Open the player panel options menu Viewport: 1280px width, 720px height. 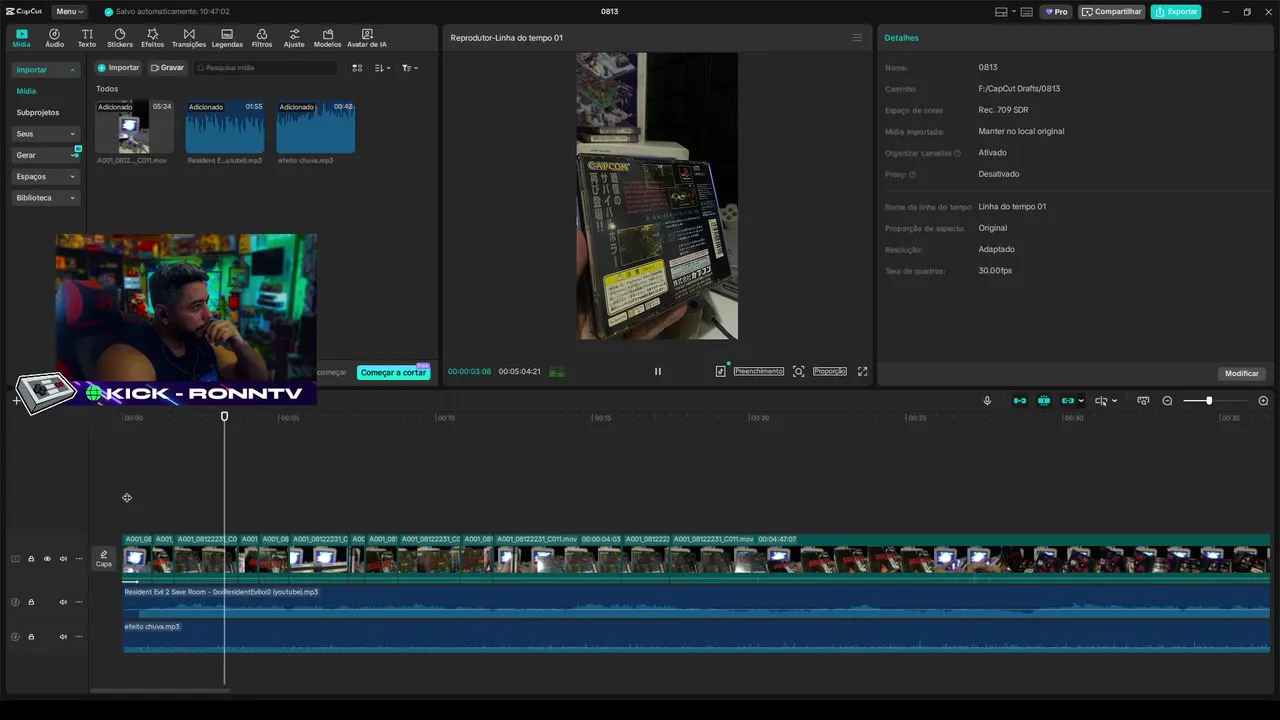click(x=857, y=38)
